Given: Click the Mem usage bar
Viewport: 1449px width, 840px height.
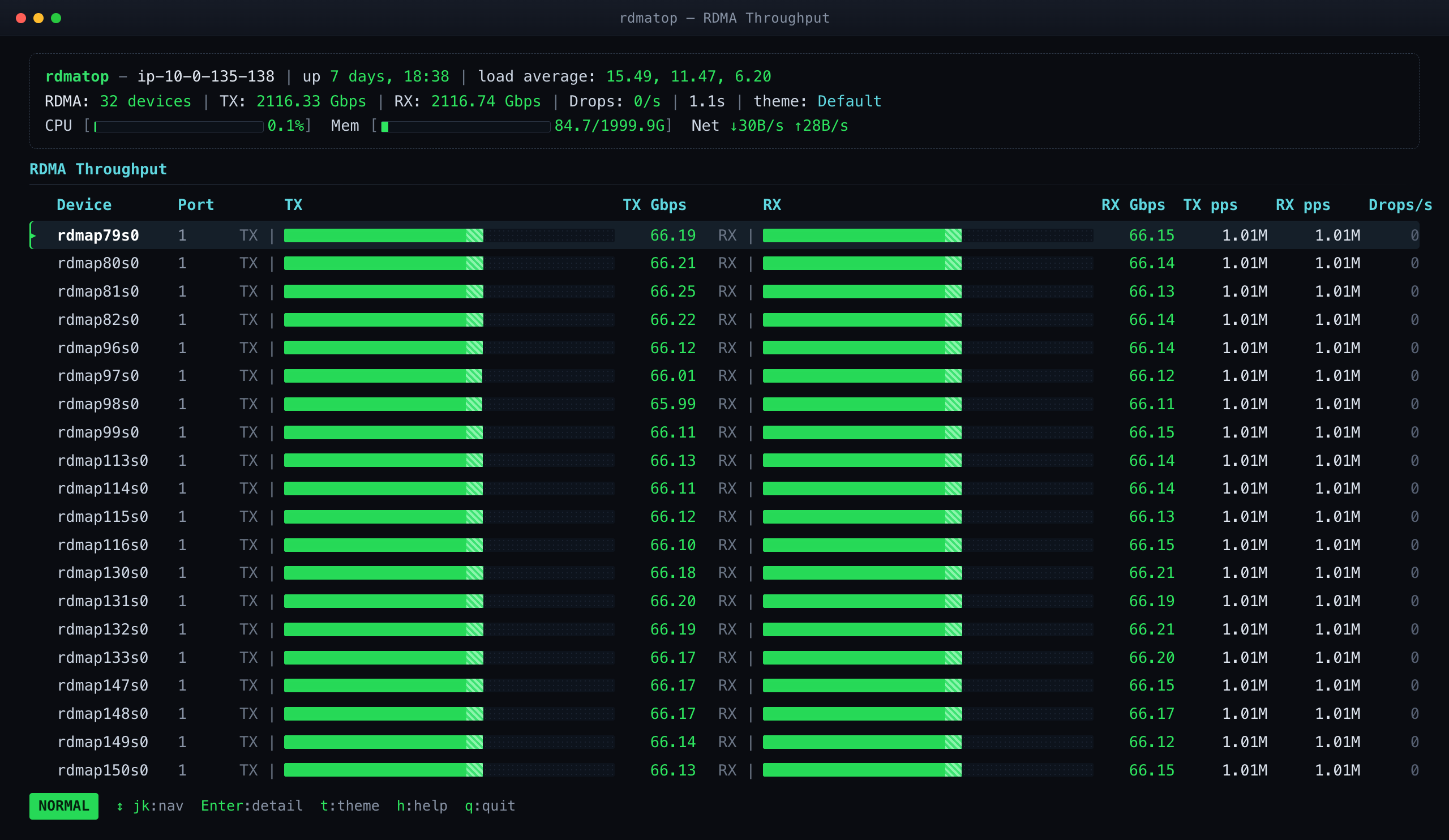Looking at the screenshot, I should (466, 126).
